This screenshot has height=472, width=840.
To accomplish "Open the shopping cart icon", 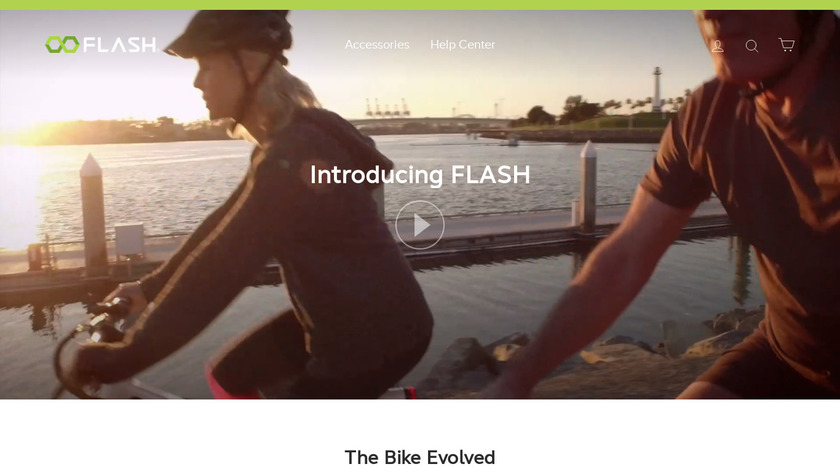I will (x=786, y=44).
